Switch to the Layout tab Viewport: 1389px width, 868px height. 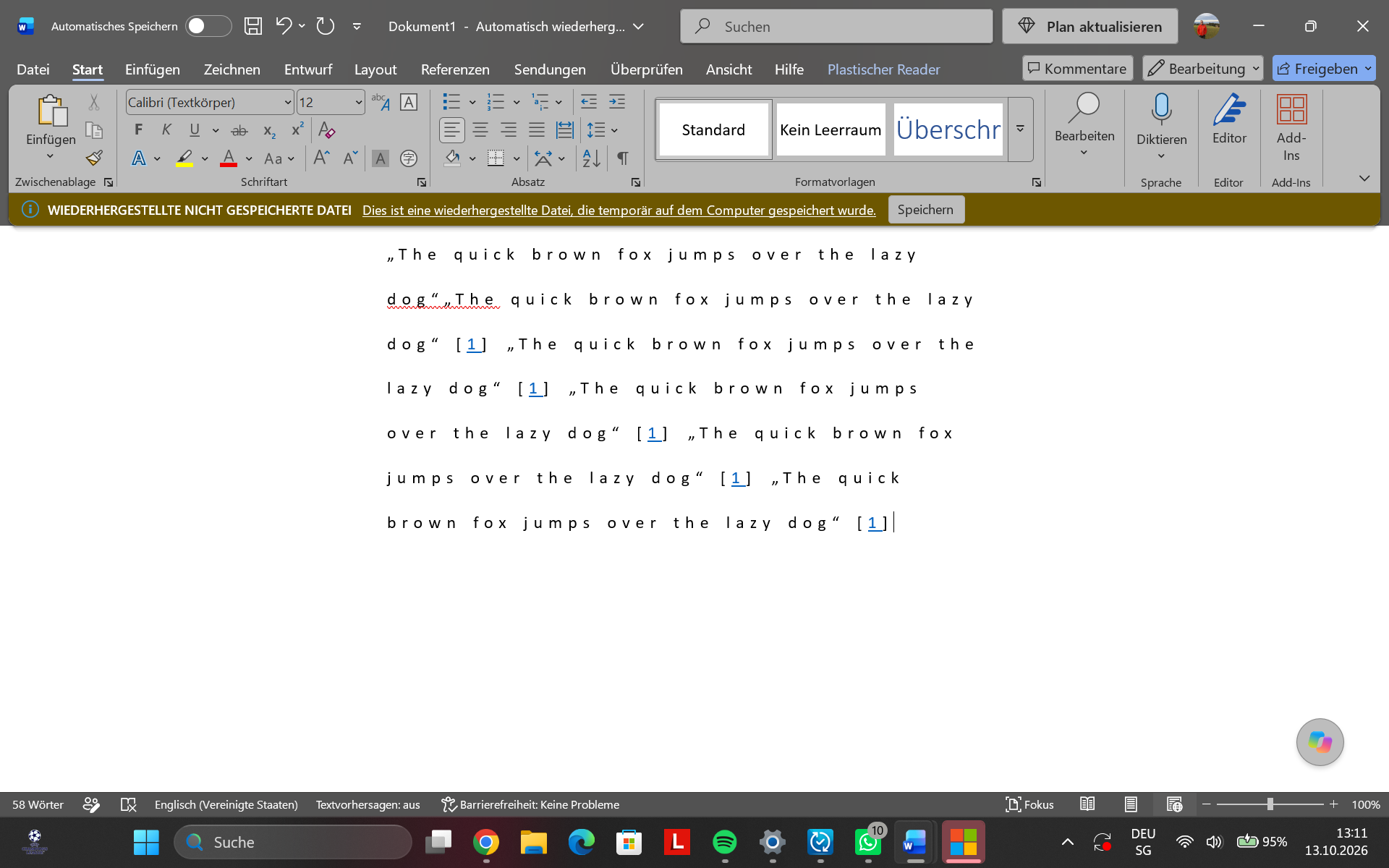tap(375, 69)
